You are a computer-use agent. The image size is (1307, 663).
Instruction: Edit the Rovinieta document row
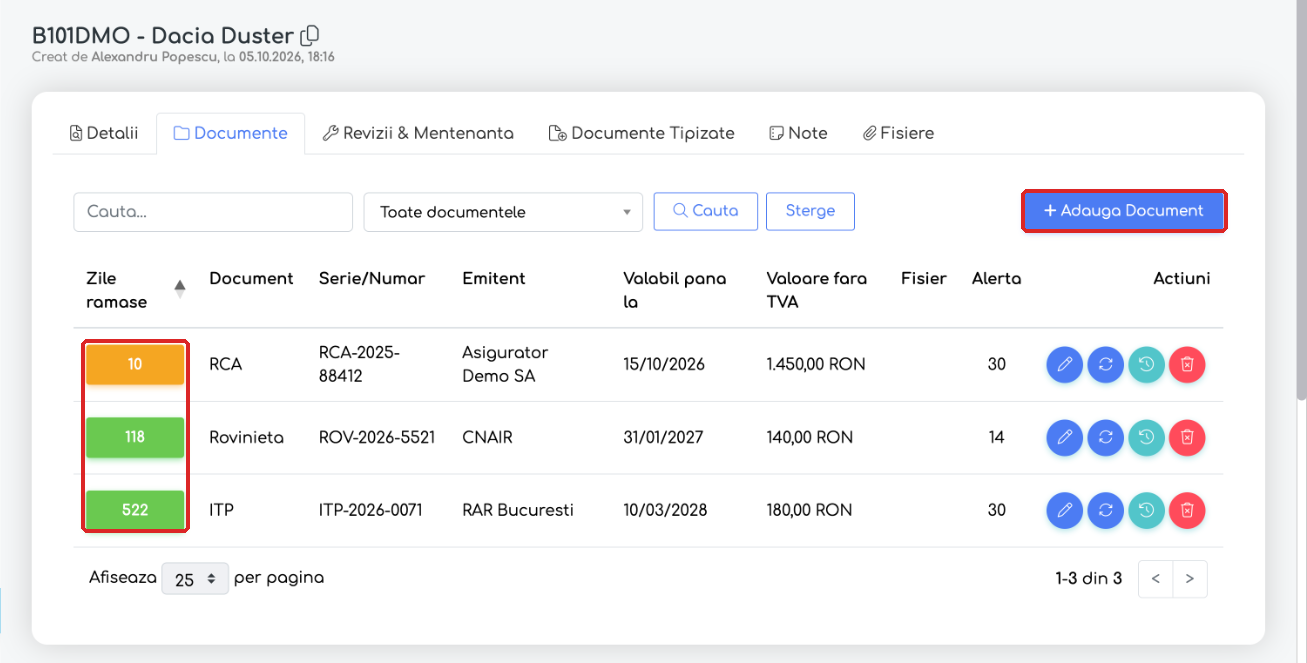(x=1065, y=437)
